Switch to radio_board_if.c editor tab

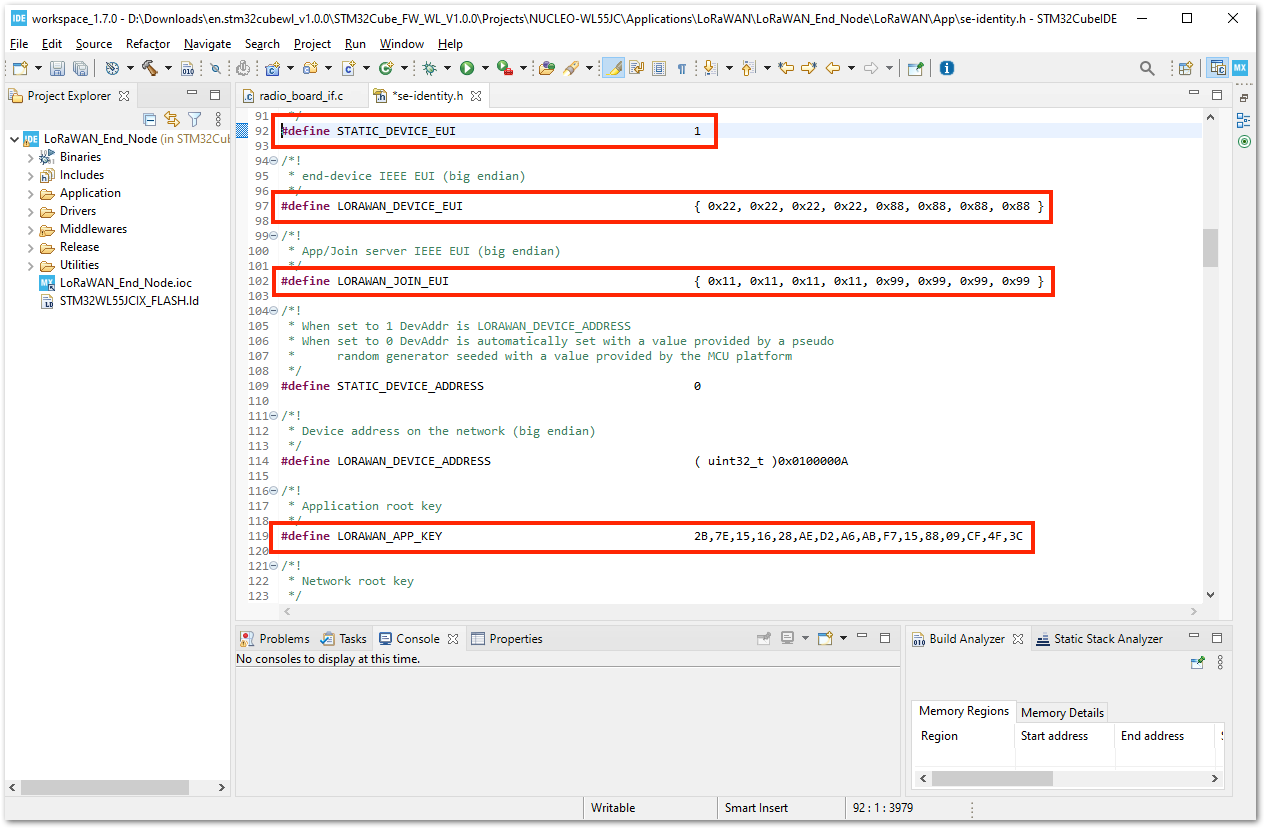[300, 96]
